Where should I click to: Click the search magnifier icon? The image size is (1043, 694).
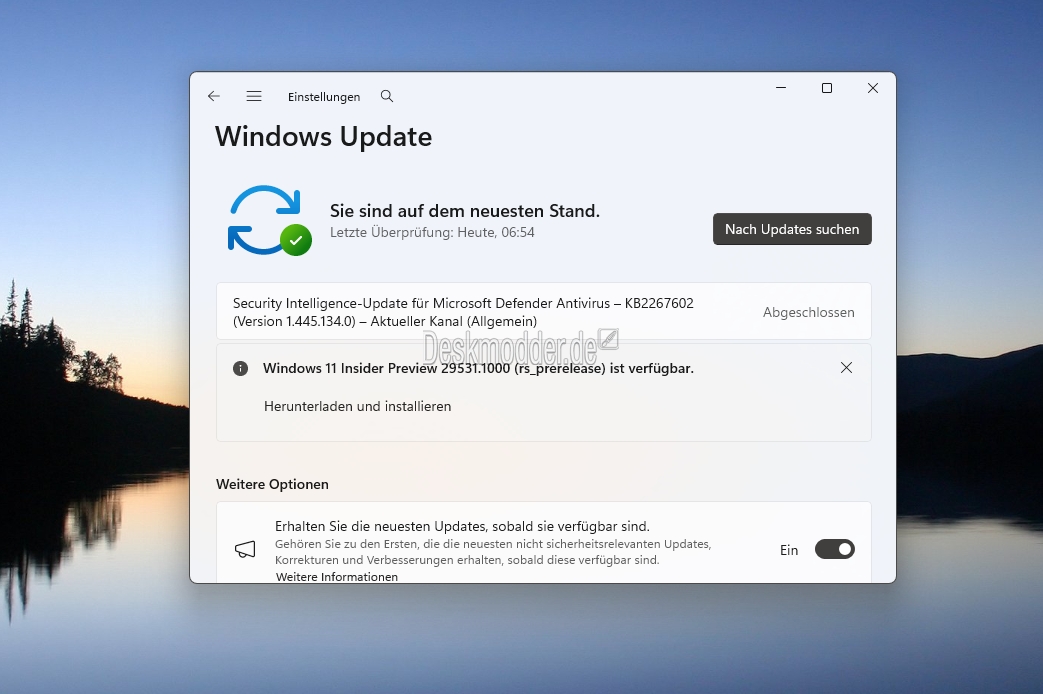pos(387,97)
